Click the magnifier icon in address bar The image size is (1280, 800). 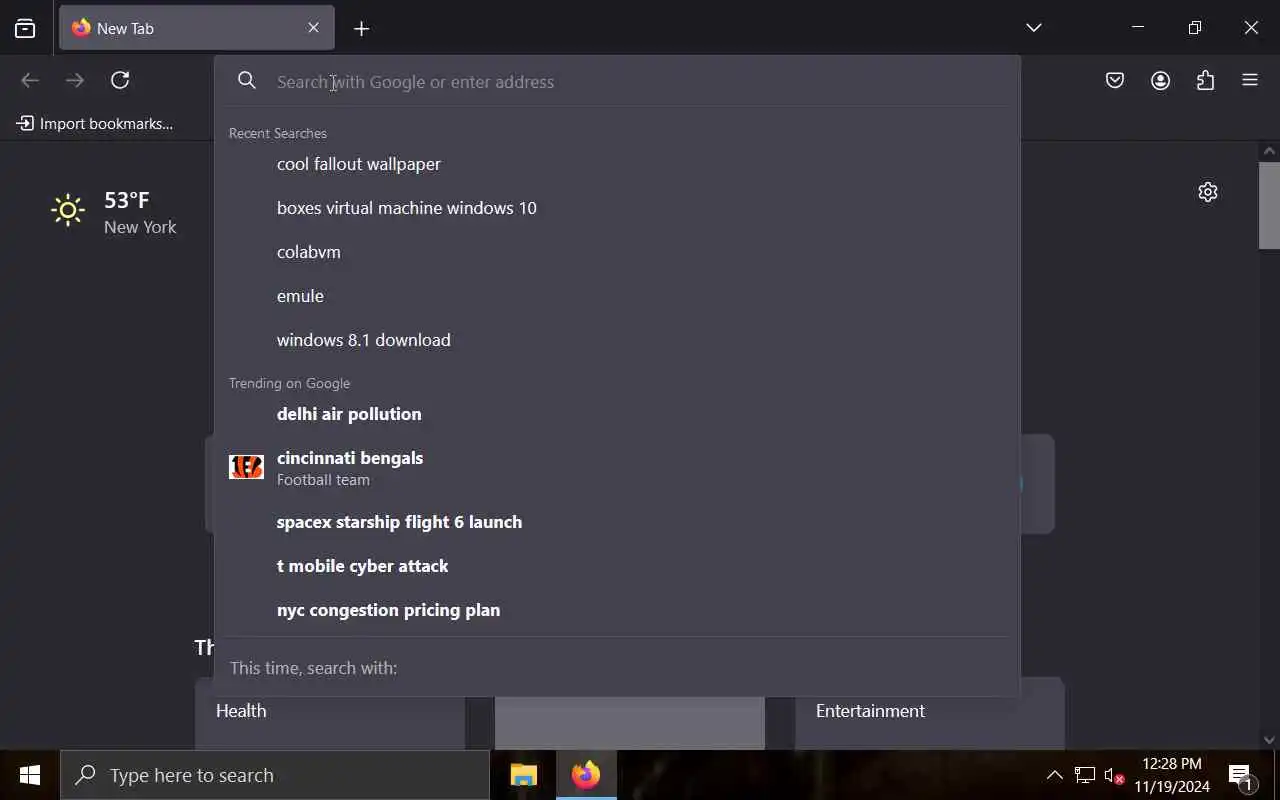click(247, 81)
